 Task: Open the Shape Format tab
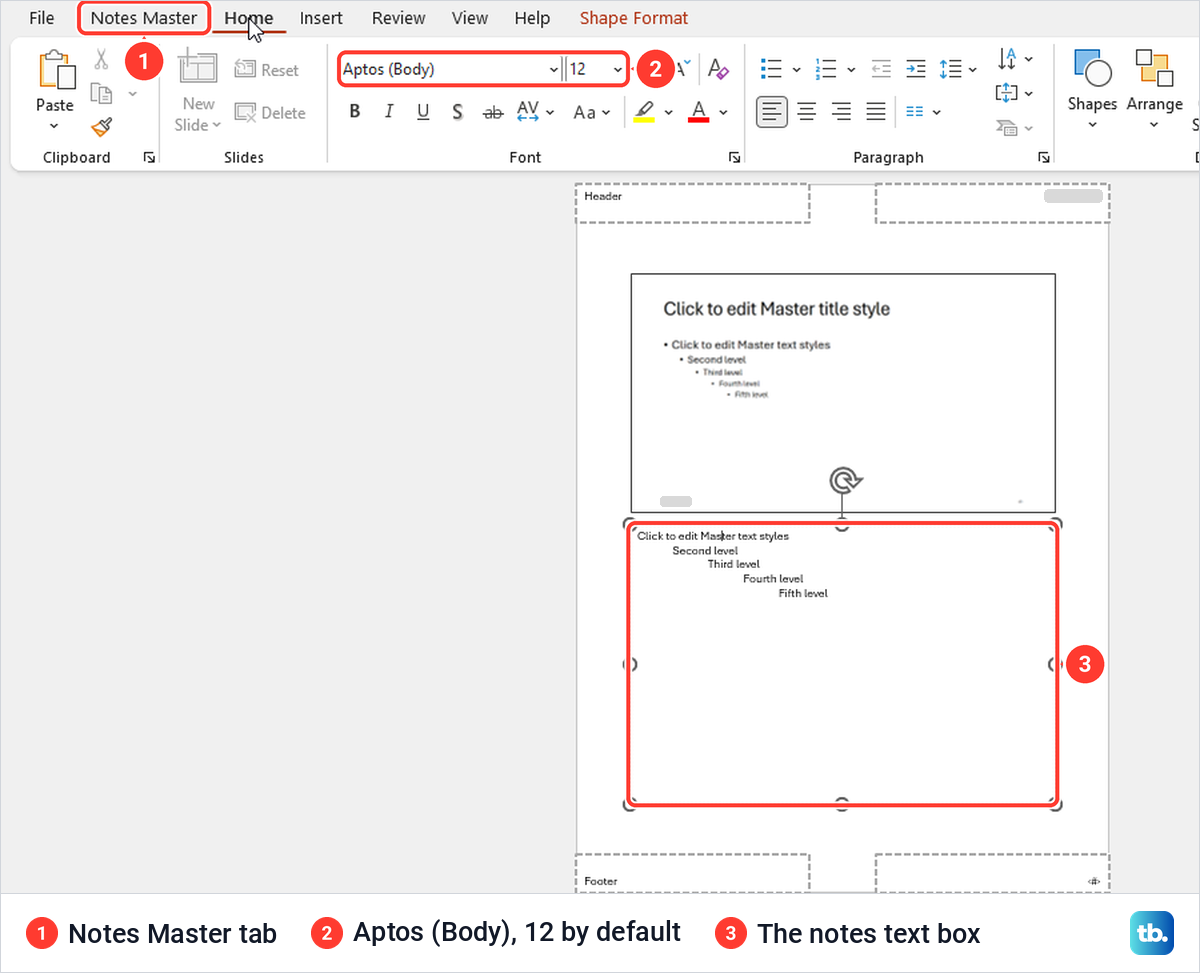pyautogui.click(x=634, y=18)
